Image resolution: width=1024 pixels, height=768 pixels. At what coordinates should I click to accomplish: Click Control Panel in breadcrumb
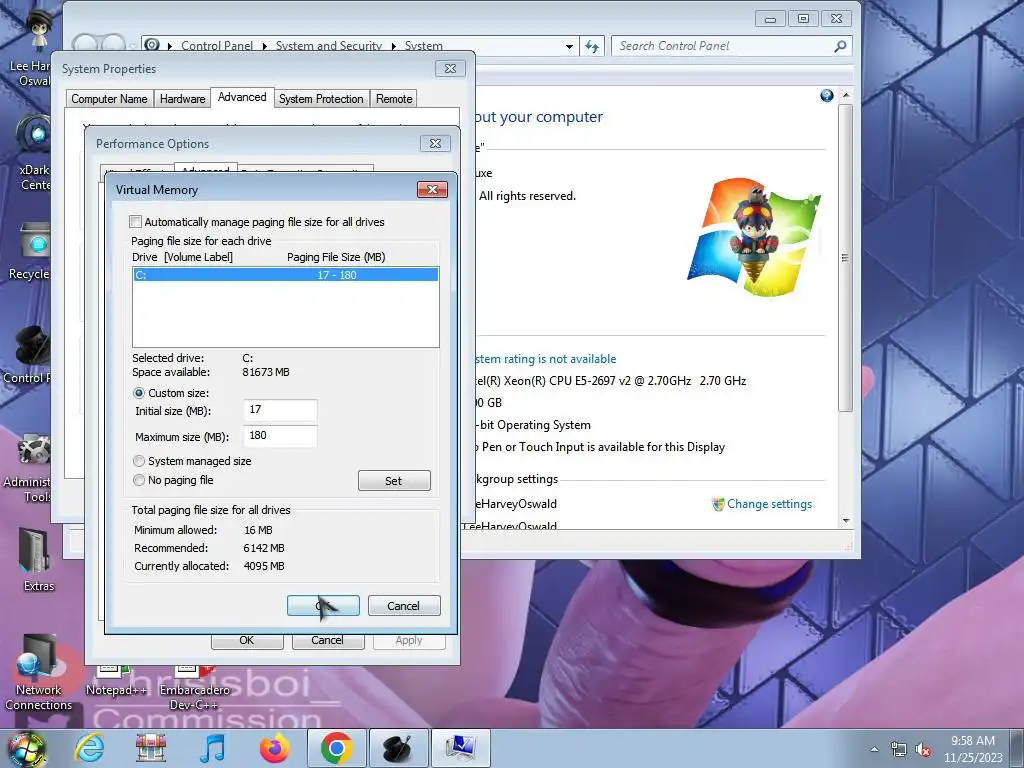pos(217,46)
